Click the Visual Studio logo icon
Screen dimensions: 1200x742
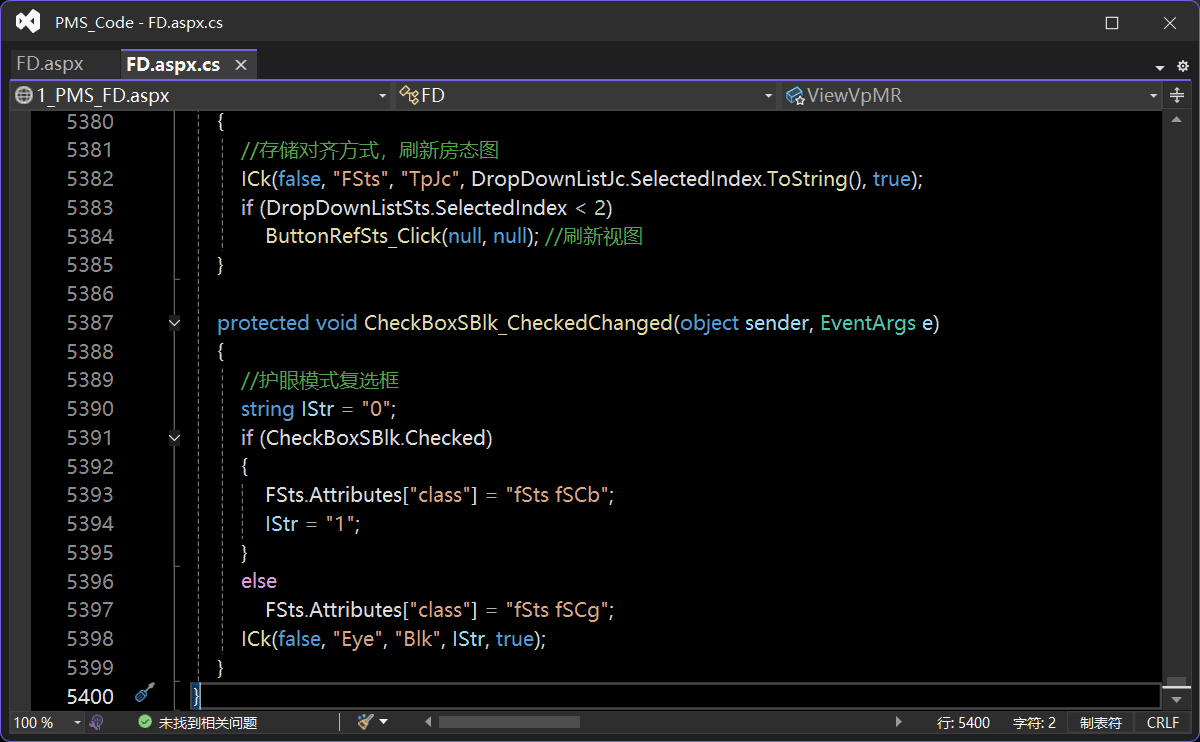(x=28, y=22)
